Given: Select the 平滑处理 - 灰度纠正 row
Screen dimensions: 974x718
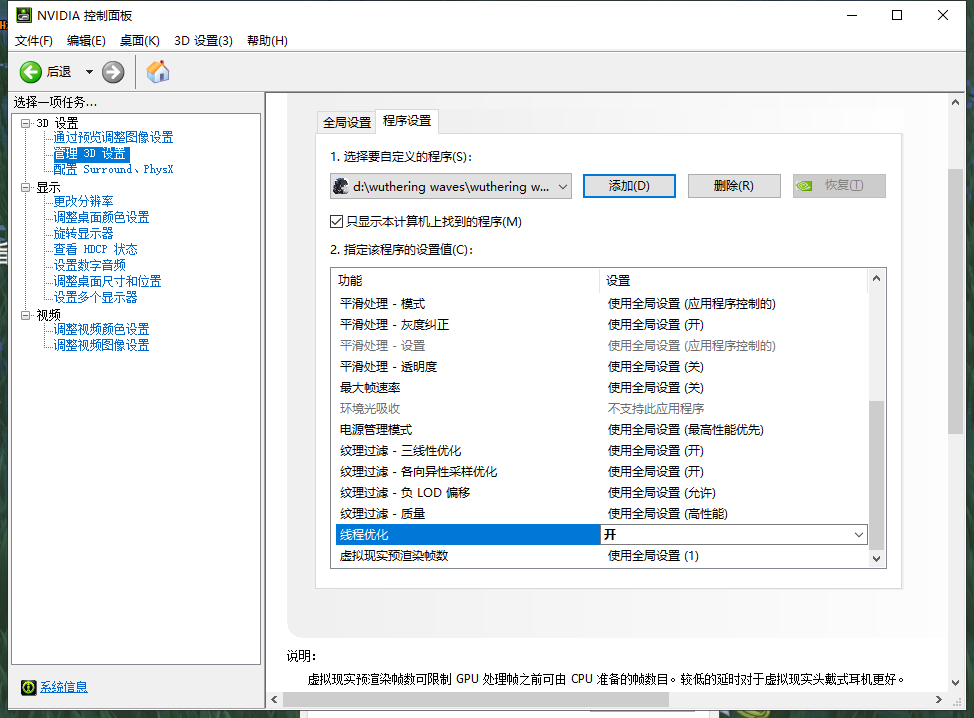Looking at the screenshot, I should pos(601,325).
